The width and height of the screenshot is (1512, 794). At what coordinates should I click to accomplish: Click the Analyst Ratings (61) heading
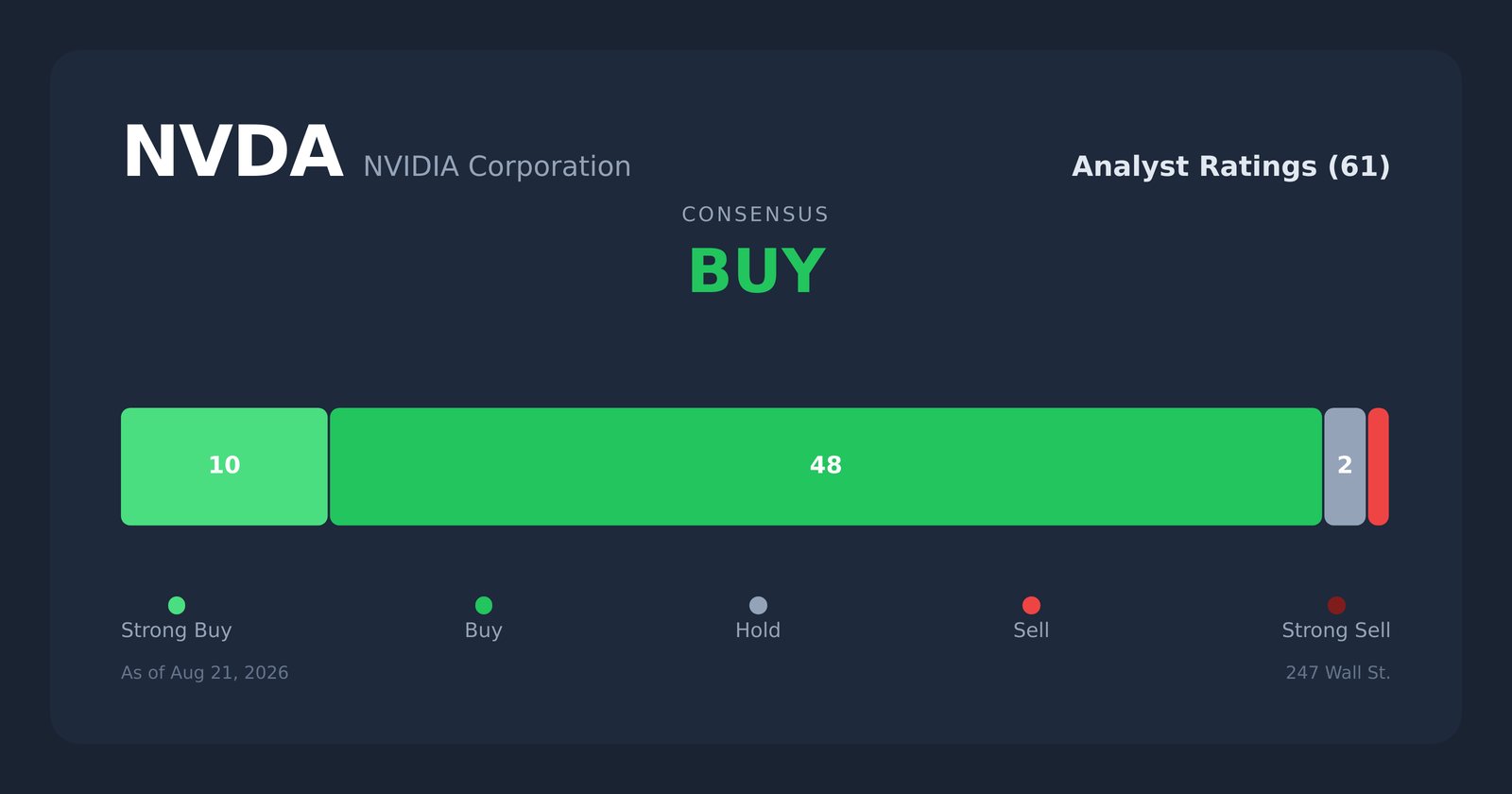[1231, 166]
